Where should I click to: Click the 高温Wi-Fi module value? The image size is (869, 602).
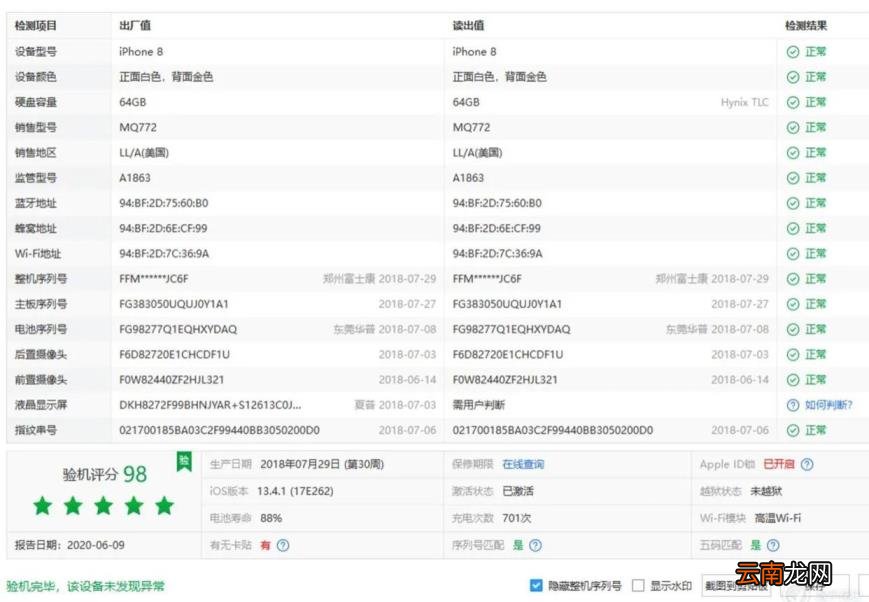coord(778,518)
